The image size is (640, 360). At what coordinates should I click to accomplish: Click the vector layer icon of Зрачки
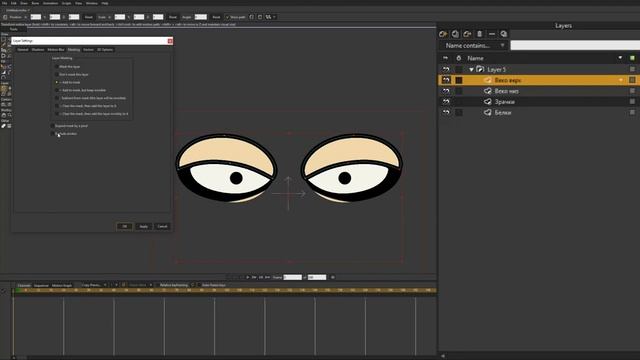(488, 102)
